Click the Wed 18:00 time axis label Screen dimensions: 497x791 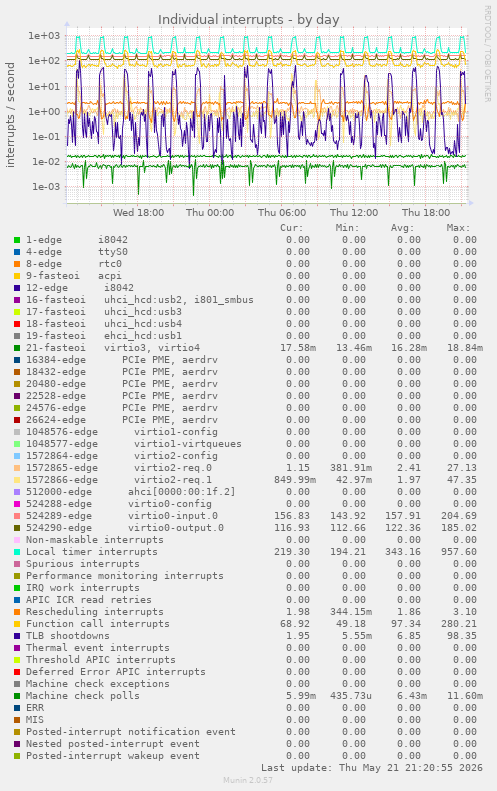138,212
